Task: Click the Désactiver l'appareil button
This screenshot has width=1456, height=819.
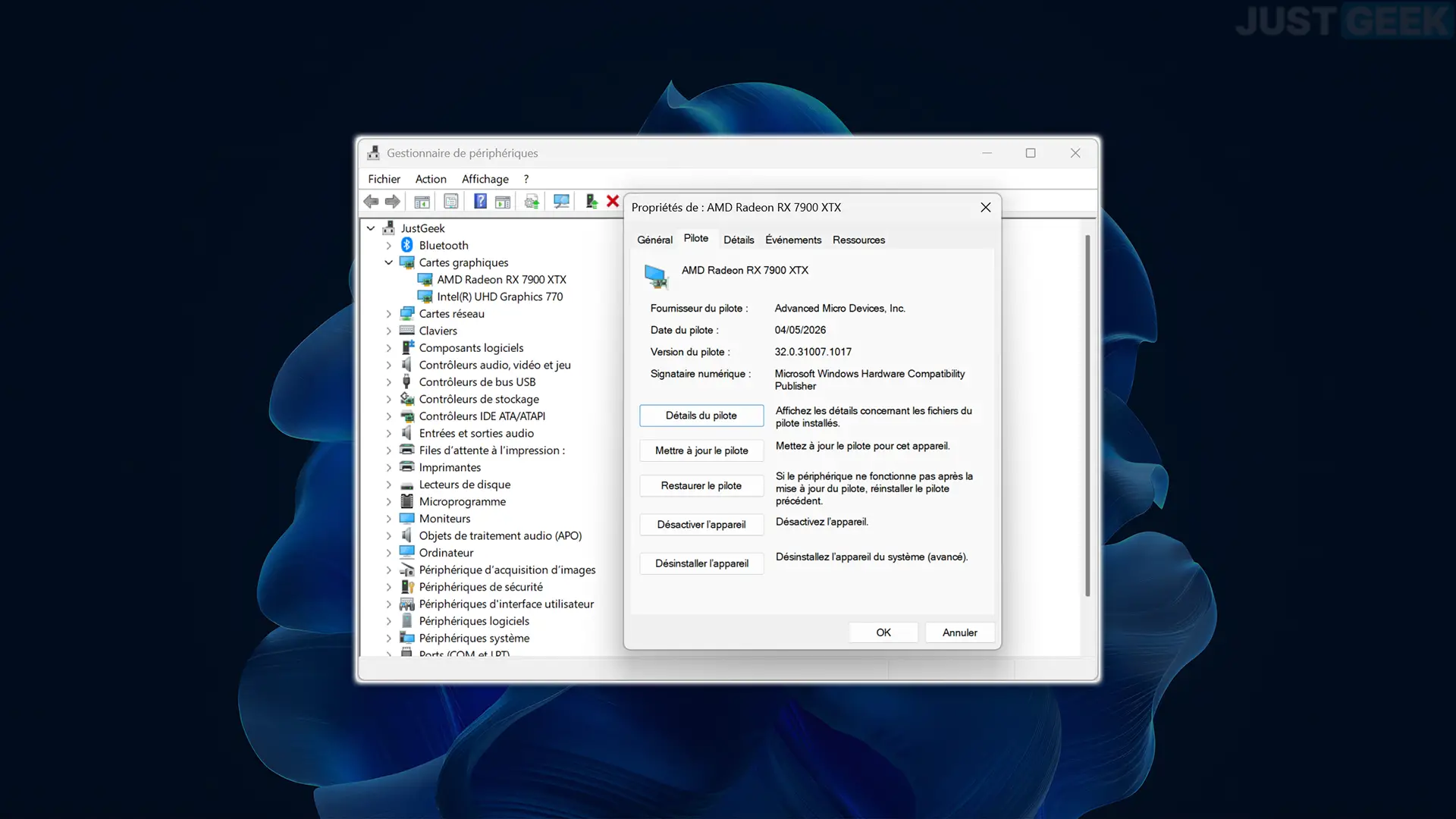Action: point(701,525)
